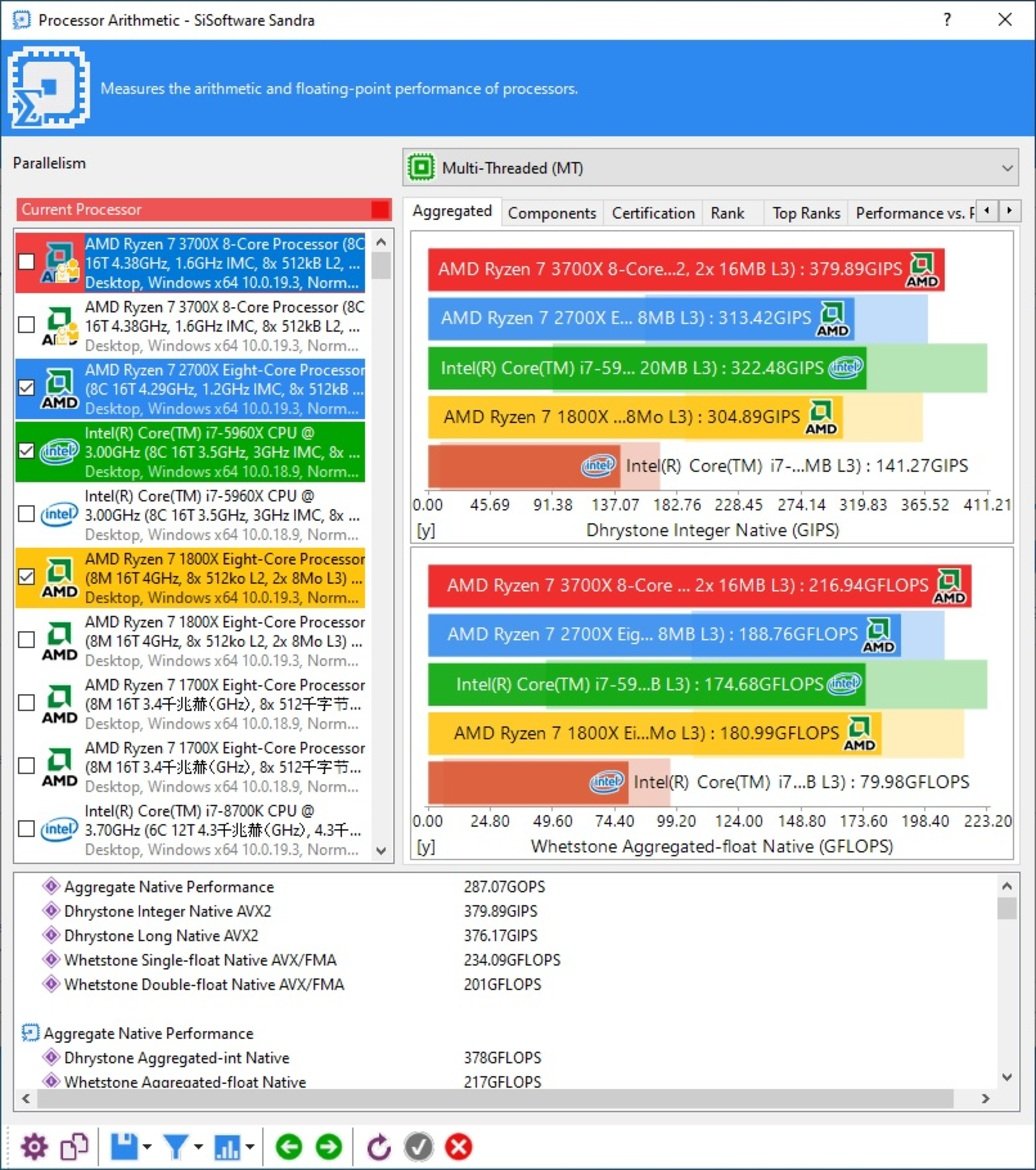The width and height of the screenshot is (1036, 1170).
Task: Click the diamond icon beside Dhrystone Long Native AVX2
Action: pyautogui.click(x=51, y=935)
